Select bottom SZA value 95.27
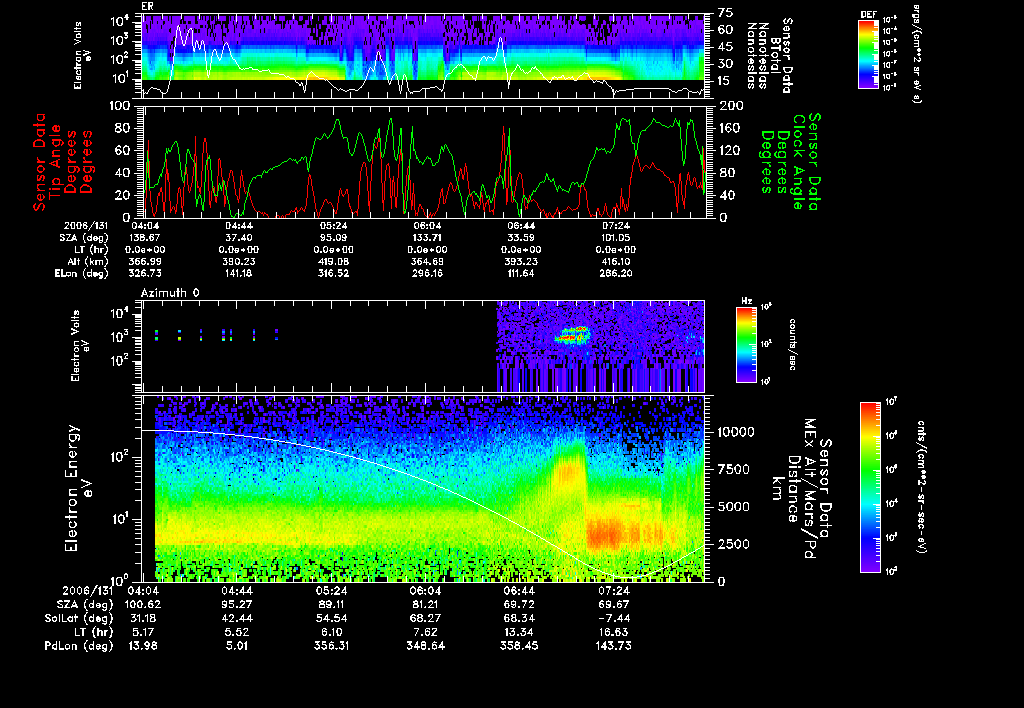Image resolution: width=1024 pixels, height=708 pixels. (236, 604)
